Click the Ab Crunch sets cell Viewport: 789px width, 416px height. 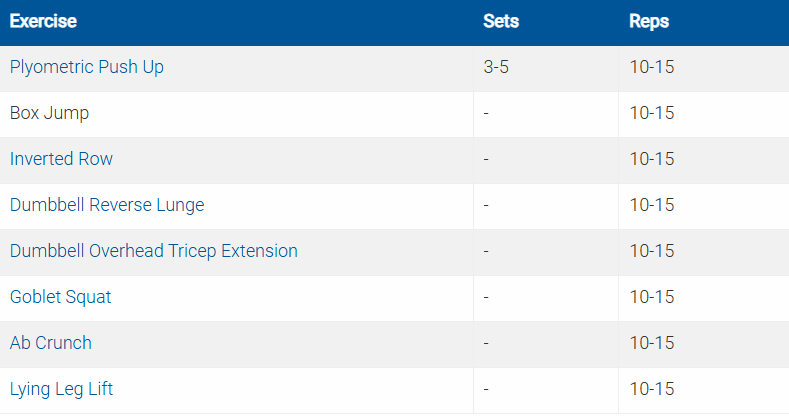pyautogui.click(x=486, y=343)
